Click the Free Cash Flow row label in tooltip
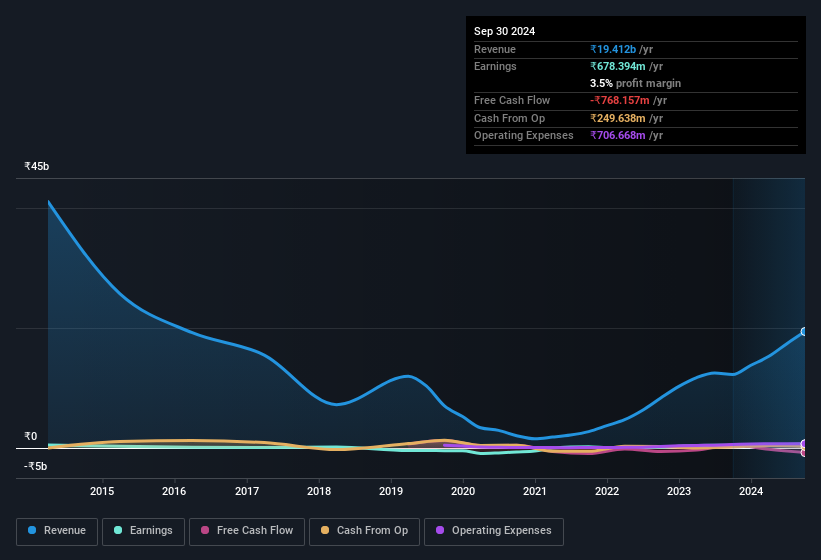The width and height of the screenshot is (821, 560). pos(512,100)
